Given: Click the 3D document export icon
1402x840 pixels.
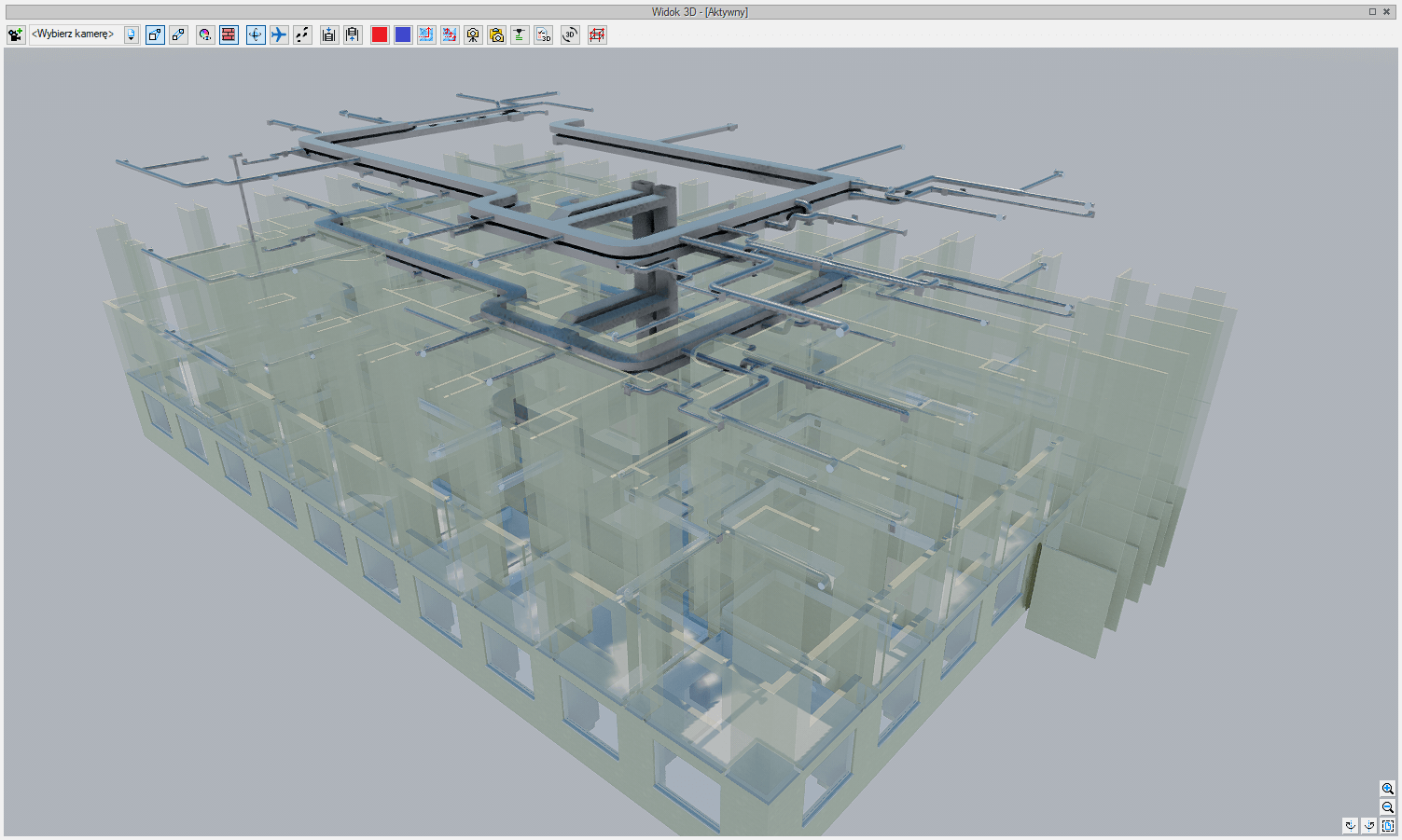Looking at the screenshot, I should (x=543, y=34).
